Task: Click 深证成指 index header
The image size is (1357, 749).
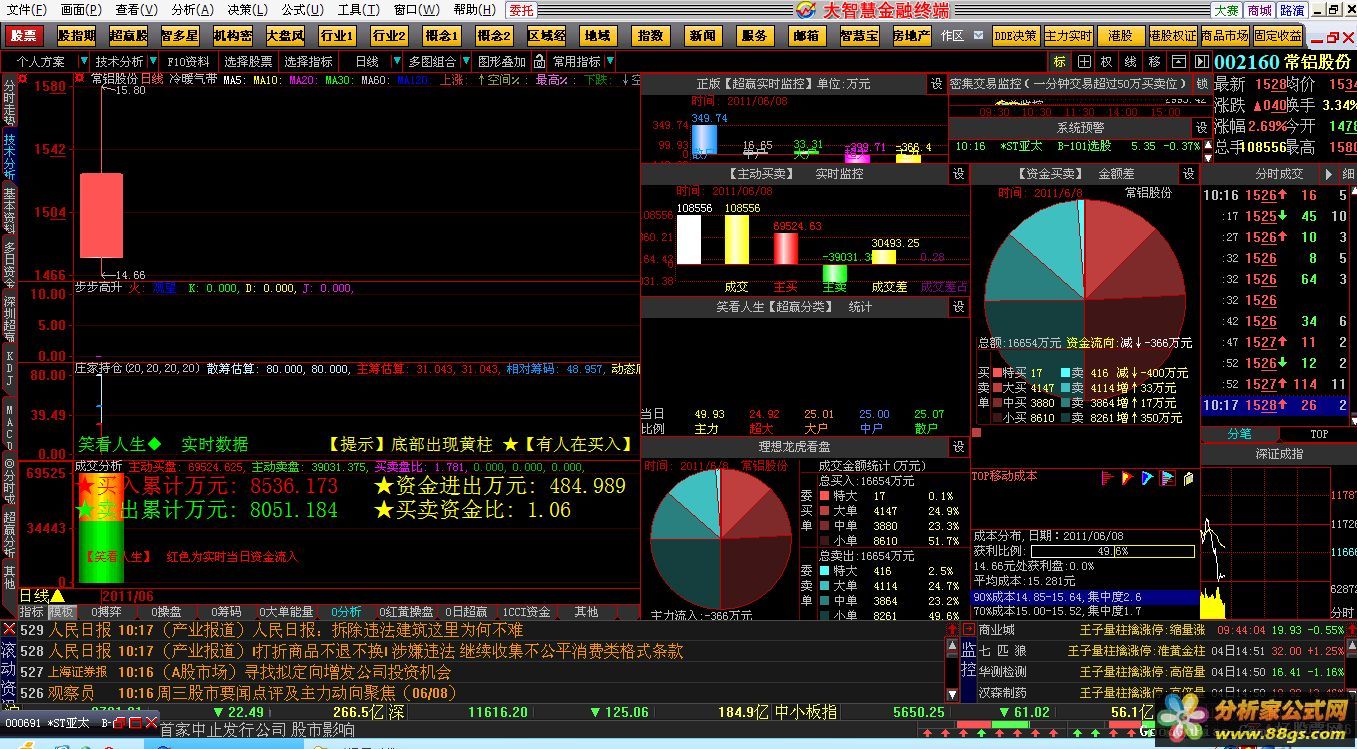Action: coord(1278,454)
